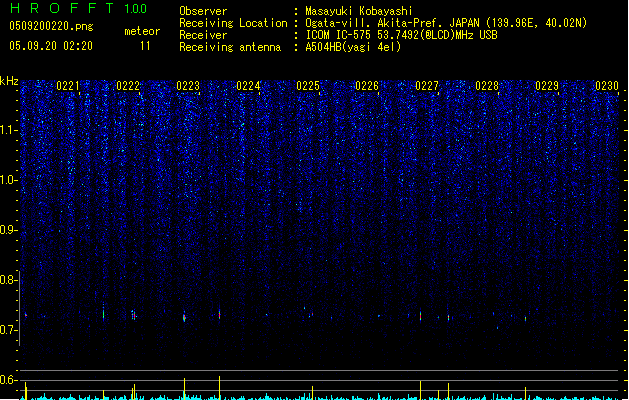The height and width of the screenshot is (400, 629).
Task: Click the date stamp 05.09.20 02:20
Action: [x=51, y=46]
